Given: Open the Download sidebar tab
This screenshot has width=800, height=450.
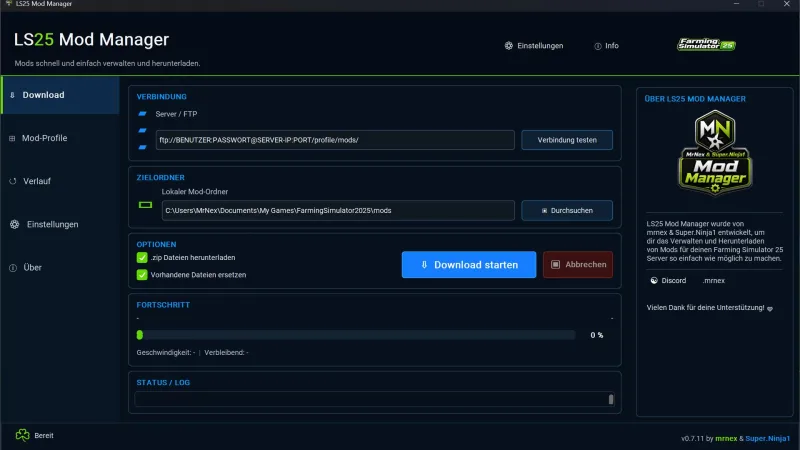Looking at the screenshot, I should click(x=60, y=95).
